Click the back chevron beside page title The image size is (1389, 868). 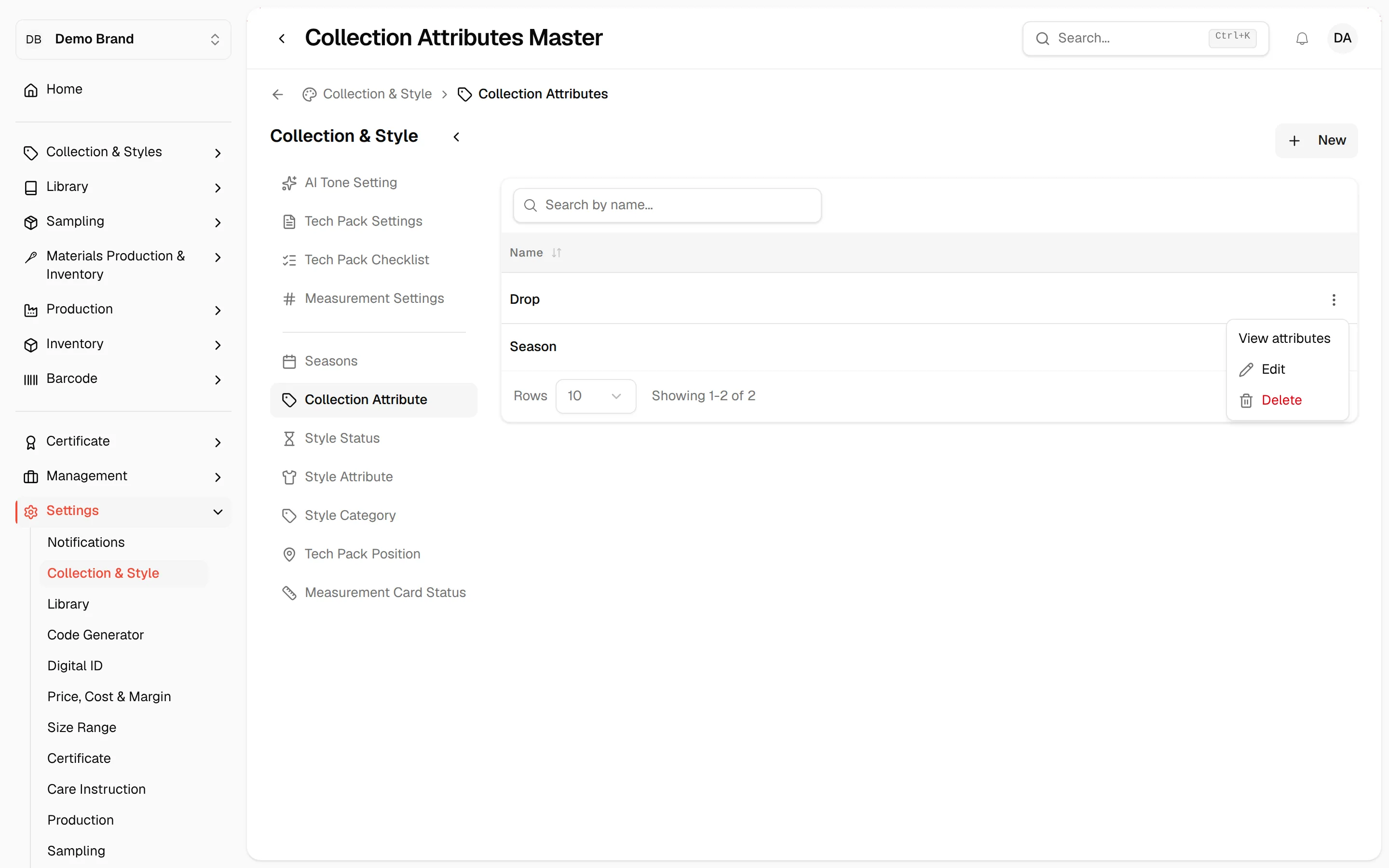pyautogui.click(x=282, y=39)
